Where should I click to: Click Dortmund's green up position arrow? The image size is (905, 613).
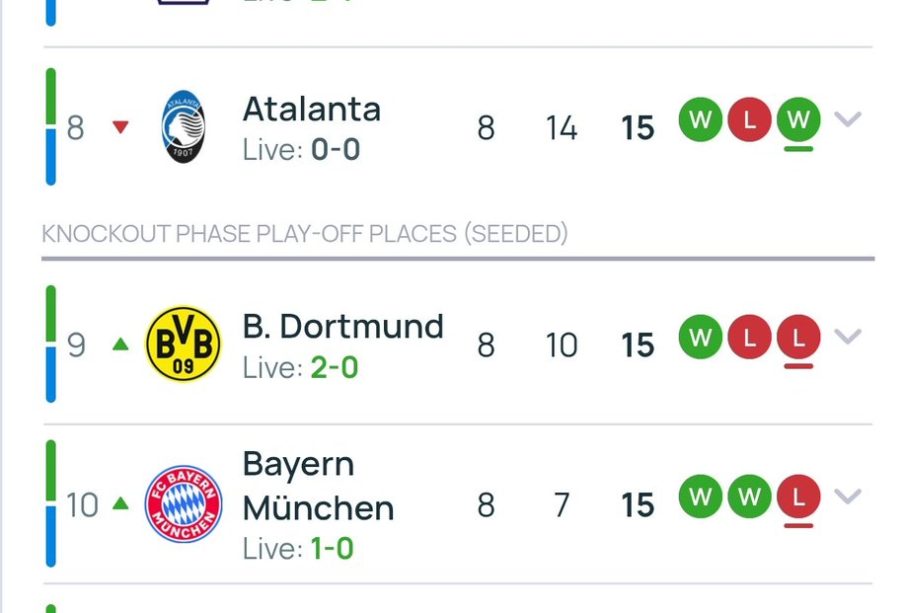pyautogui.click(x=120, y=344)
